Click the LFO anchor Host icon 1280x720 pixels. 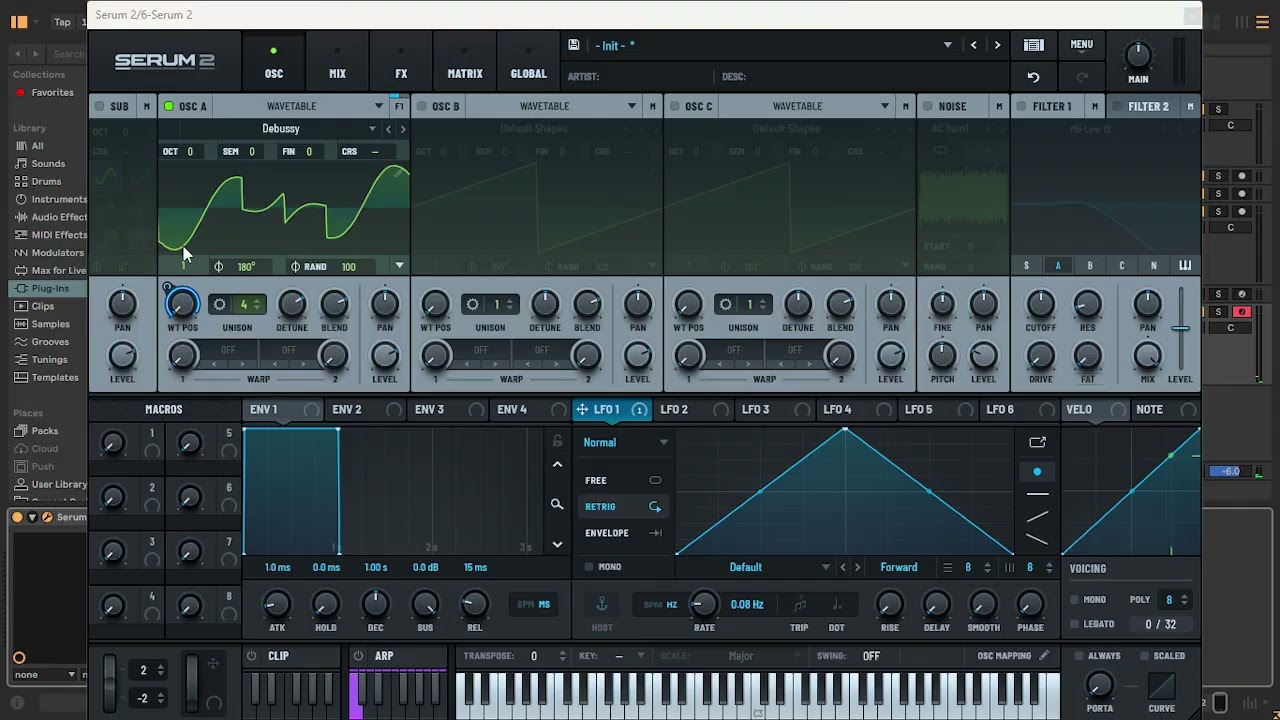tap(602, 604)
